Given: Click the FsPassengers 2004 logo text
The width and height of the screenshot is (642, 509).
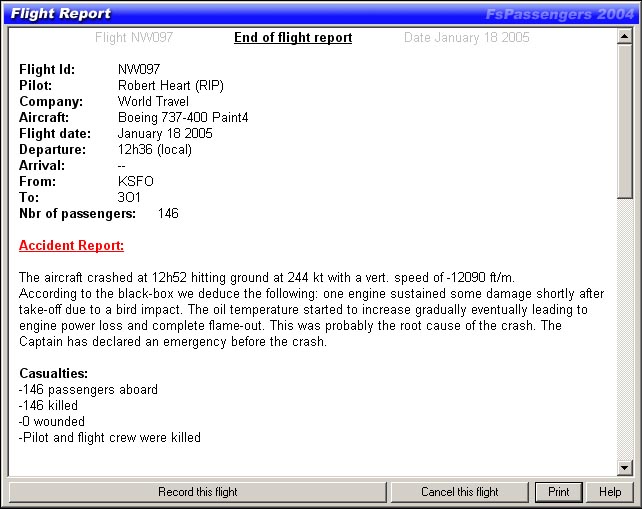Looking at the screenshot, I should pyautogui.click(x=559, y=14).
